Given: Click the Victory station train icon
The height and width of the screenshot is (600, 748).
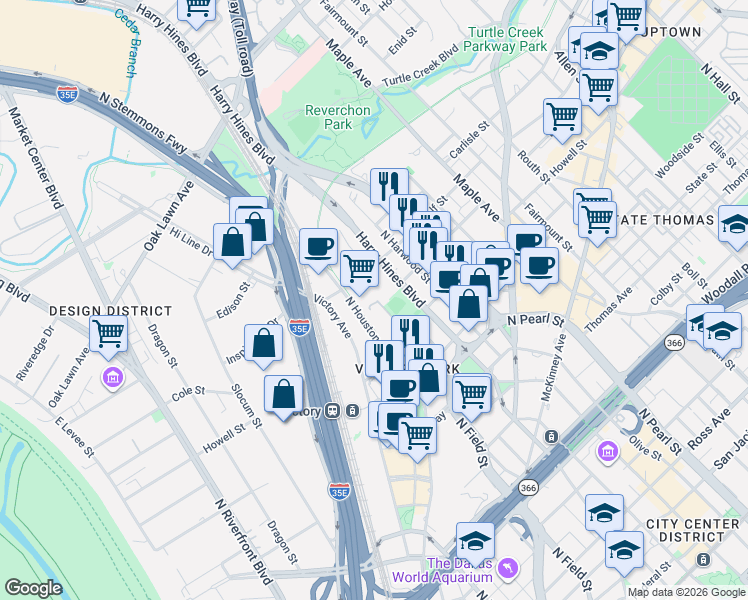Looking at the screenshot, I should pyautogui.click(x=332, y=411).
